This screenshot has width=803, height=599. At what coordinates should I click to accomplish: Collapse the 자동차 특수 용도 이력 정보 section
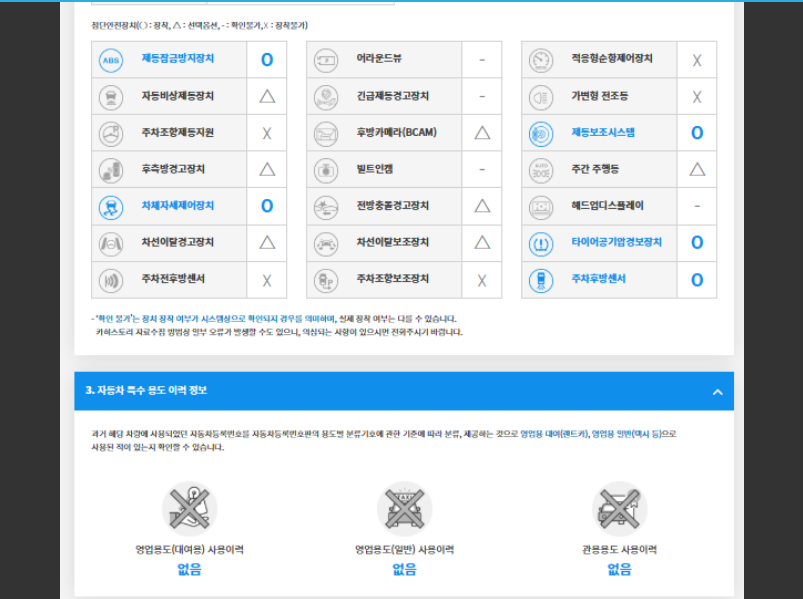[x=717, y=392]
